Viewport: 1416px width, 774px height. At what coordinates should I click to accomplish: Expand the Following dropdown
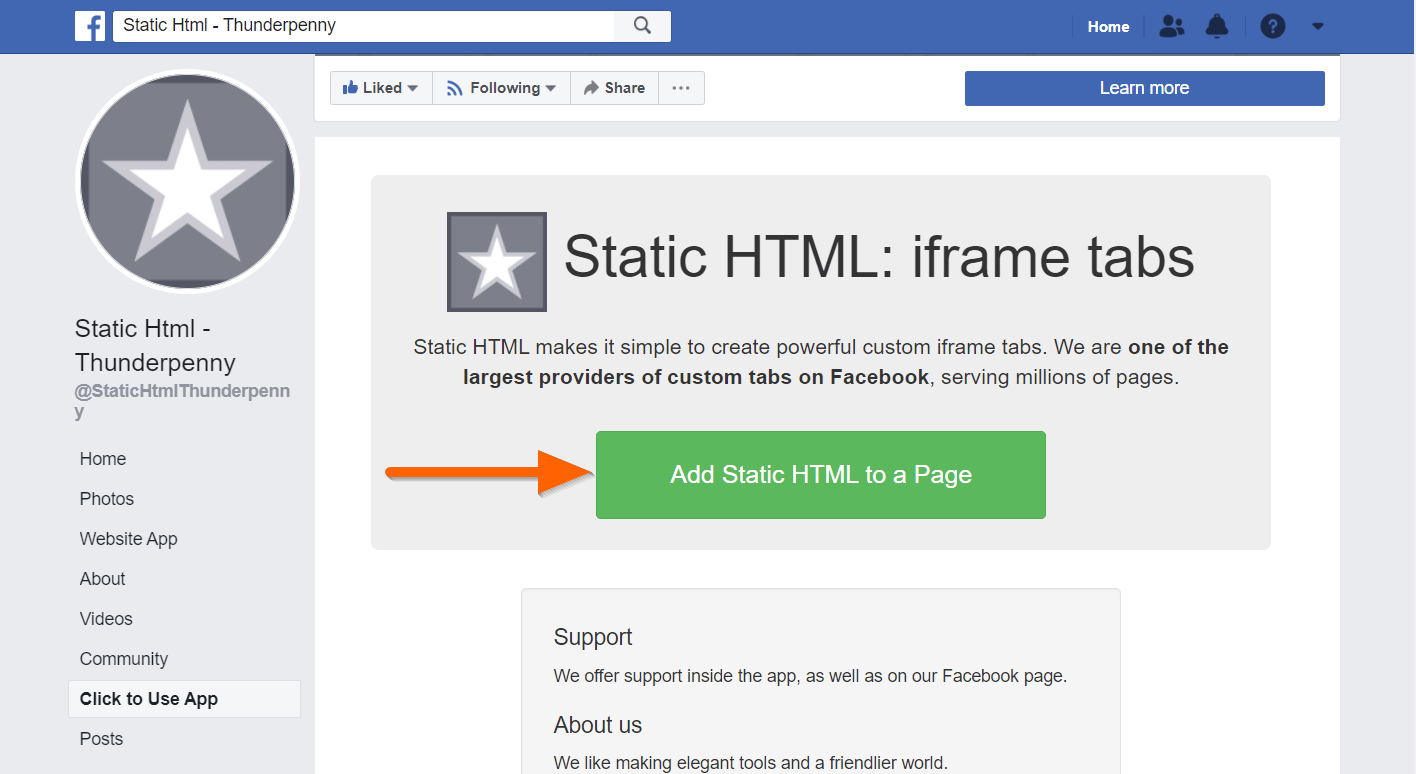(x=501, y=88)
